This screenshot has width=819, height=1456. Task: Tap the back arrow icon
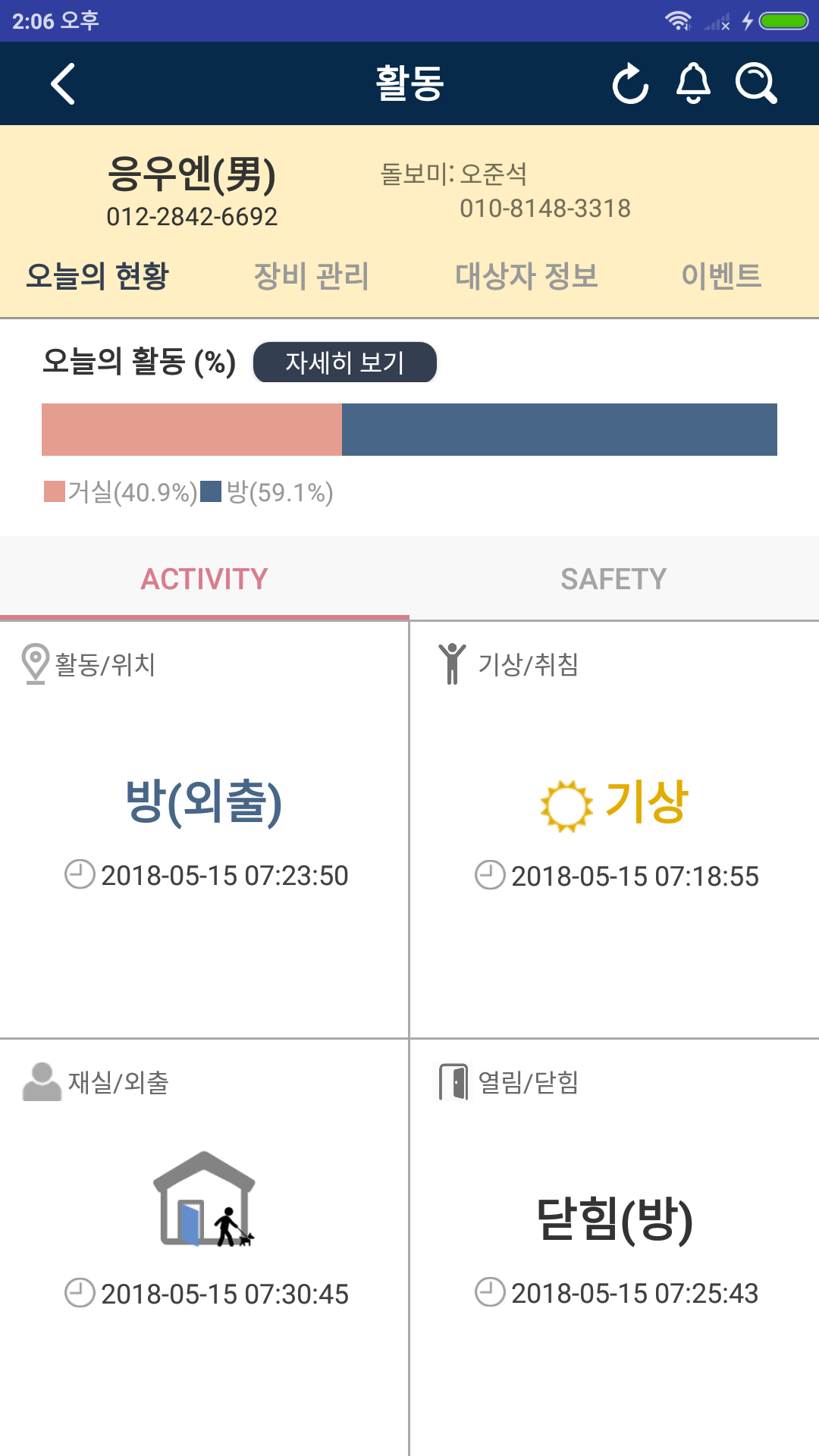click(63, 83)
